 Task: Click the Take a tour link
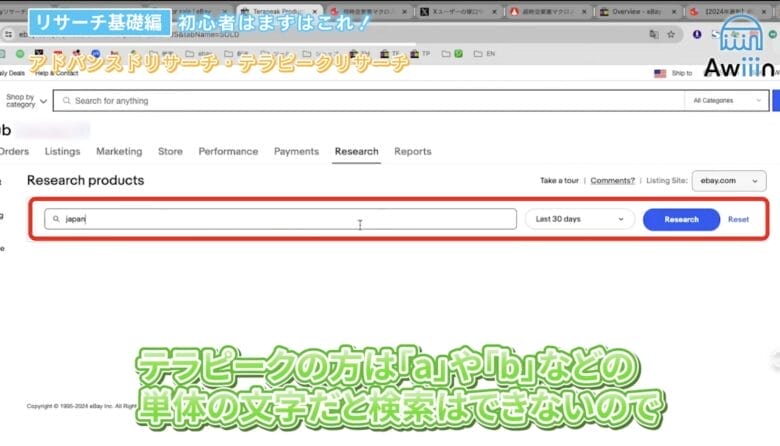click(559, 180)
